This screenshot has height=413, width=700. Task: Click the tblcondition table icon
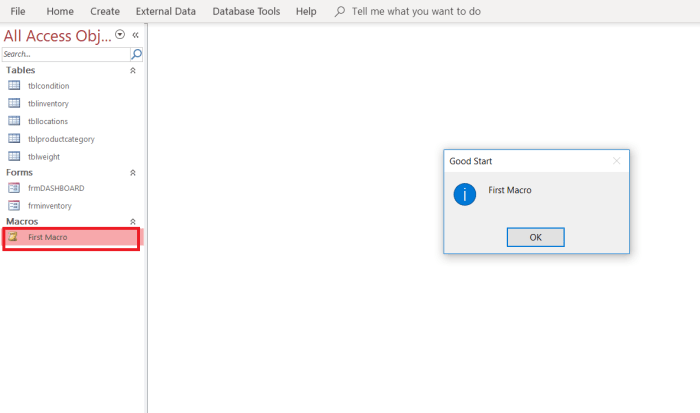tap(14, 85)
